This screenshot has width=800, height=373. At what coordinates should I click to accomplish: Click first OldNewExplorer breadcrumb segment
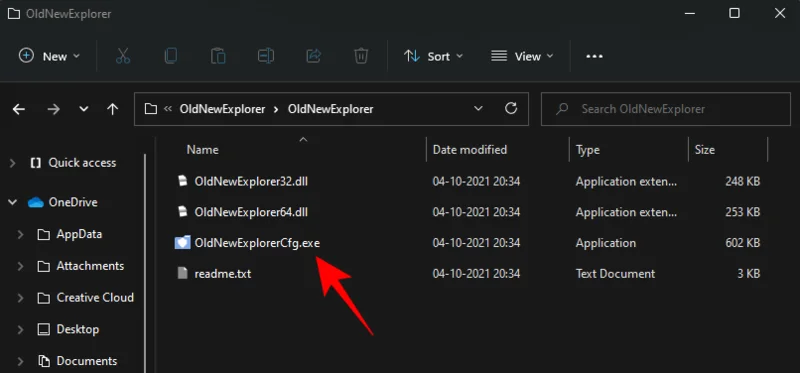(x=222, y=109)
